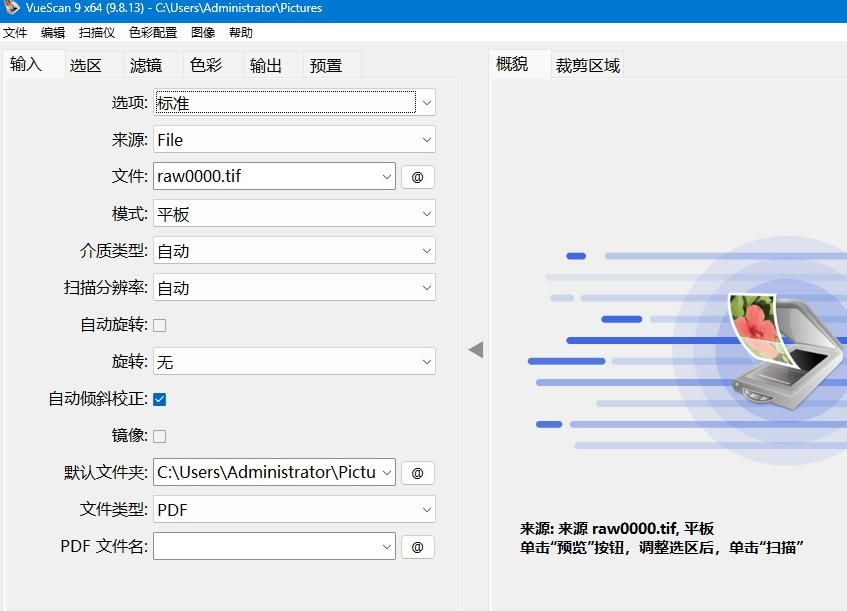
Task: Open the 文件 menu
Action: [x=15, y=32]
